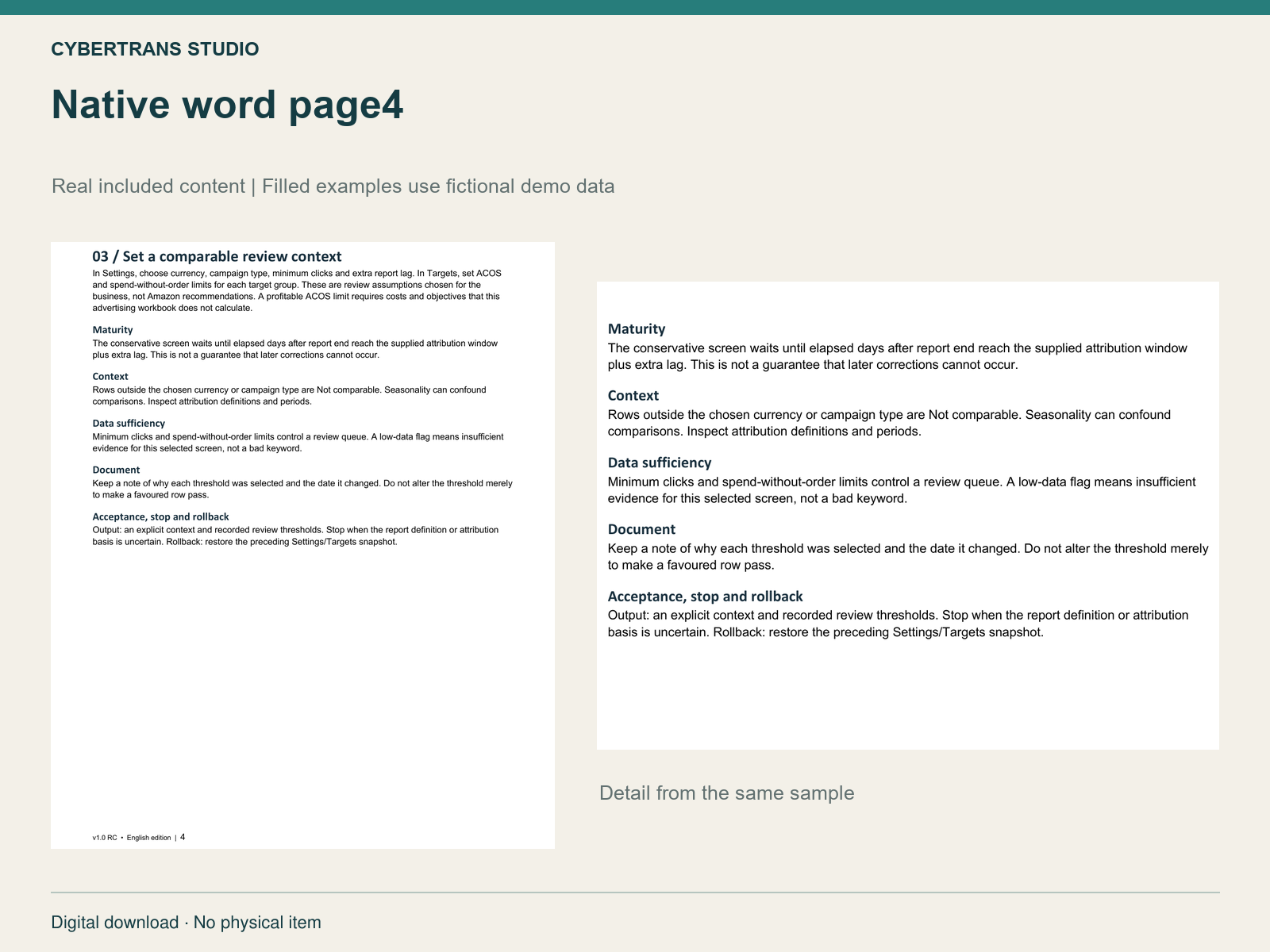Click 'Context' heading in the small page
The image size is (1270, 952).
click(110, 377)
